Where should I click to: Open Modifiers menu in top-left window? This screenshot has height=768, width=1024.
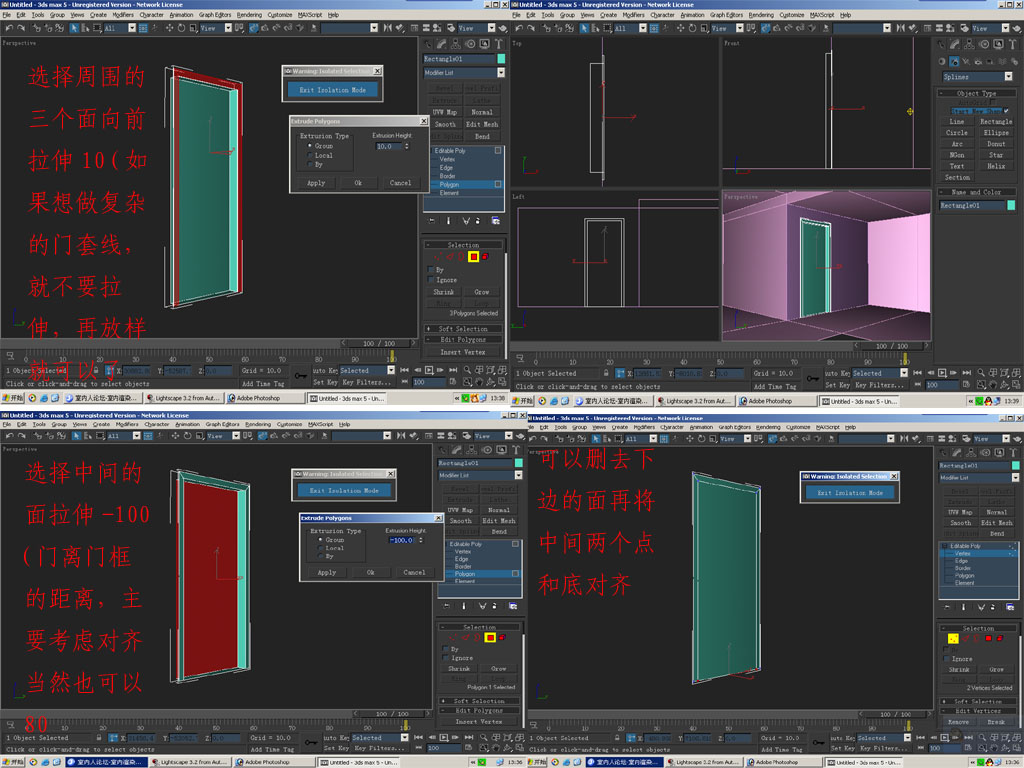123,14
